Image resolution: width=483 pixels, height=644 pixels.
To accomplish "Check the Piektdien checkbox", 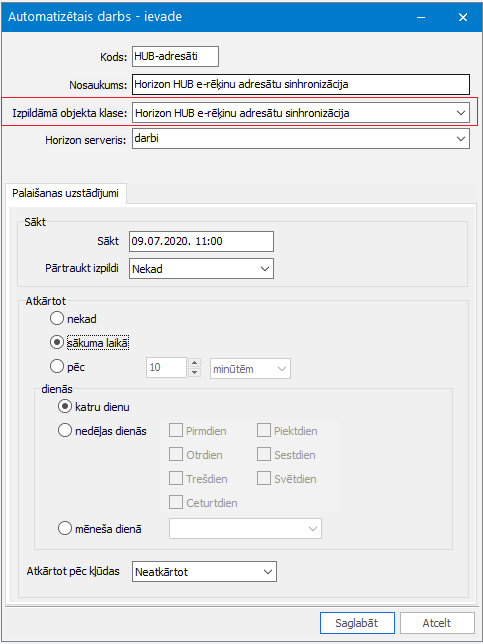I will pyautogui.click(x=264, y=431).
